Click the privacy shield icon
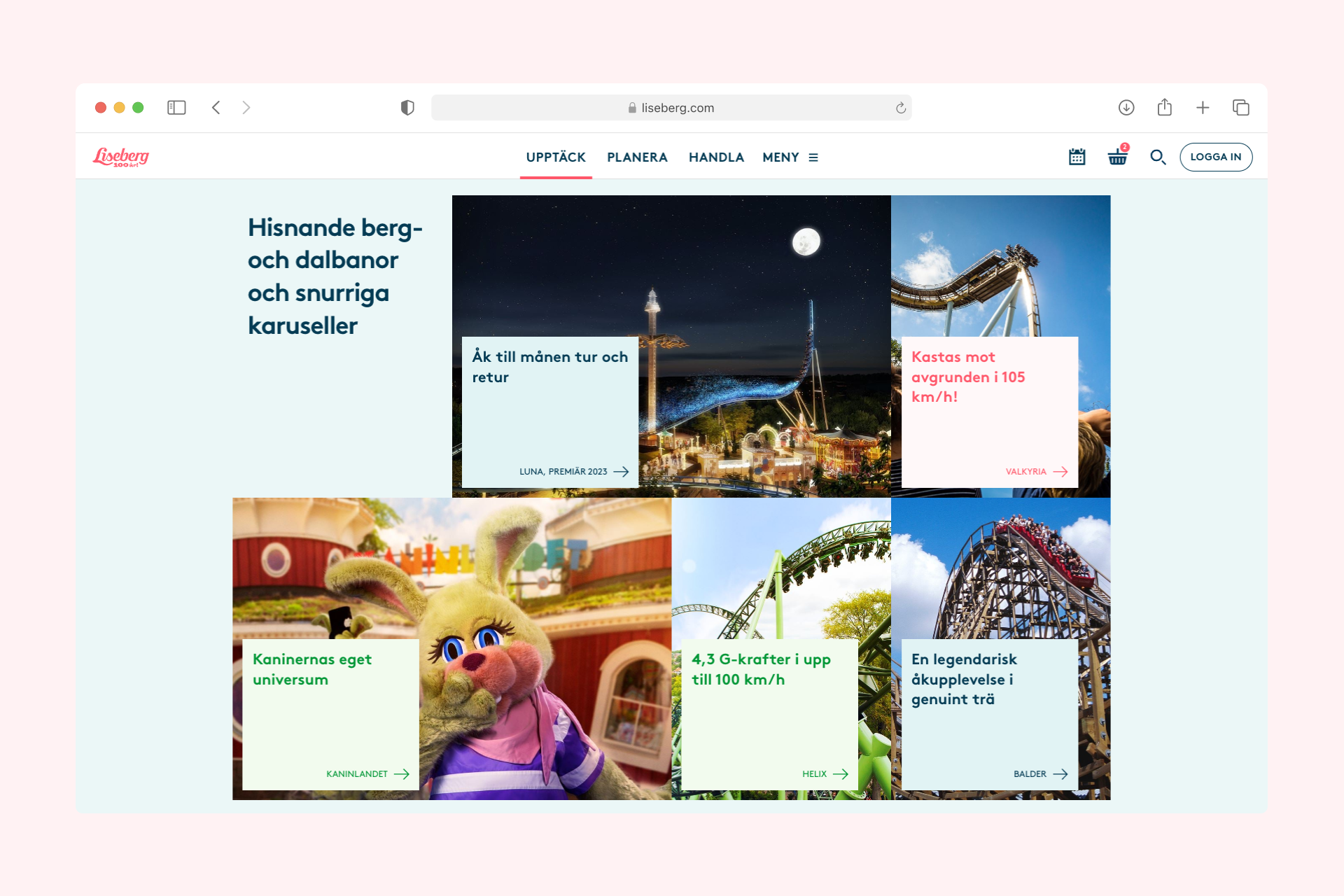This screenshot has height=896, width=1344. pyautogui.click(x=407, y=107)
